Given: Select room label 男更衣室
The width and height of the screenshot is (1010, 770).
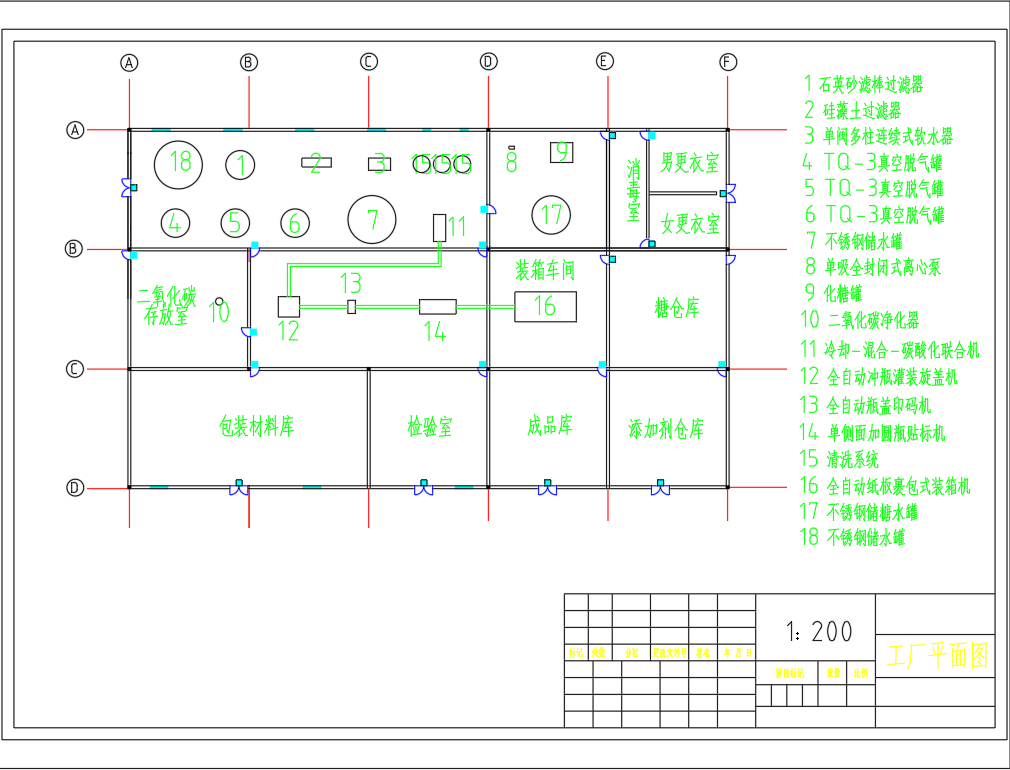Looking at the screenshot, I should pyautogui.click(x=689, y=162).
